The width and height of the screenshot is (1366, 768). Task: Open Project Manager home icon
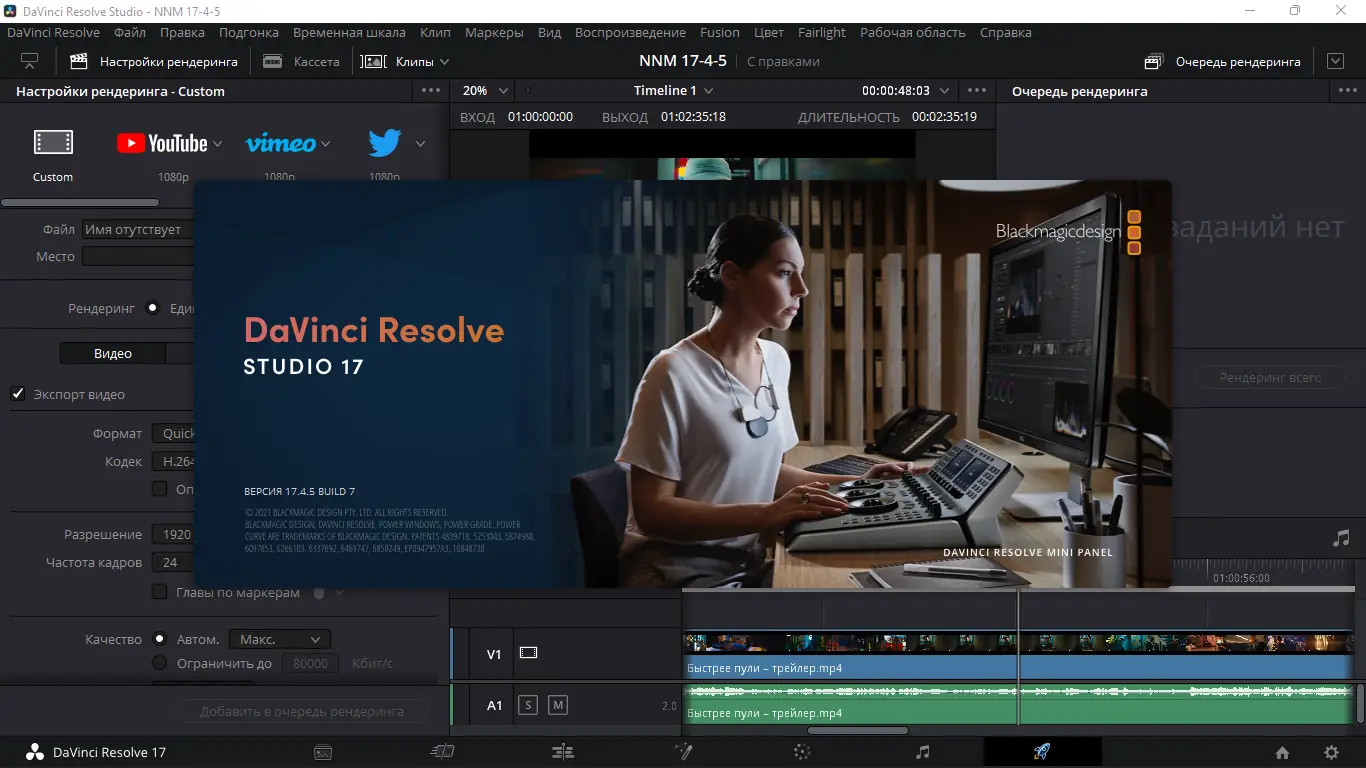(x=1282, y=753)
